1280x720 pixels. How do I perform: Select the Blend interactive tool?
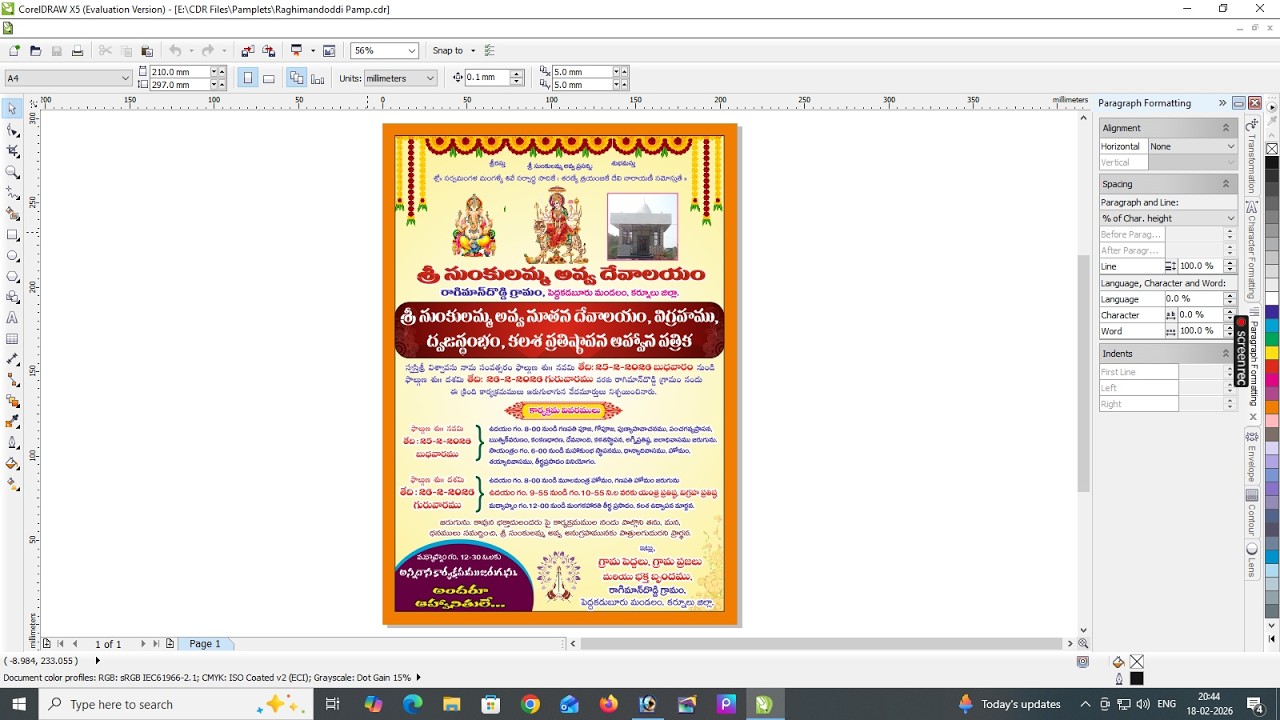click(x=12, y=401)
